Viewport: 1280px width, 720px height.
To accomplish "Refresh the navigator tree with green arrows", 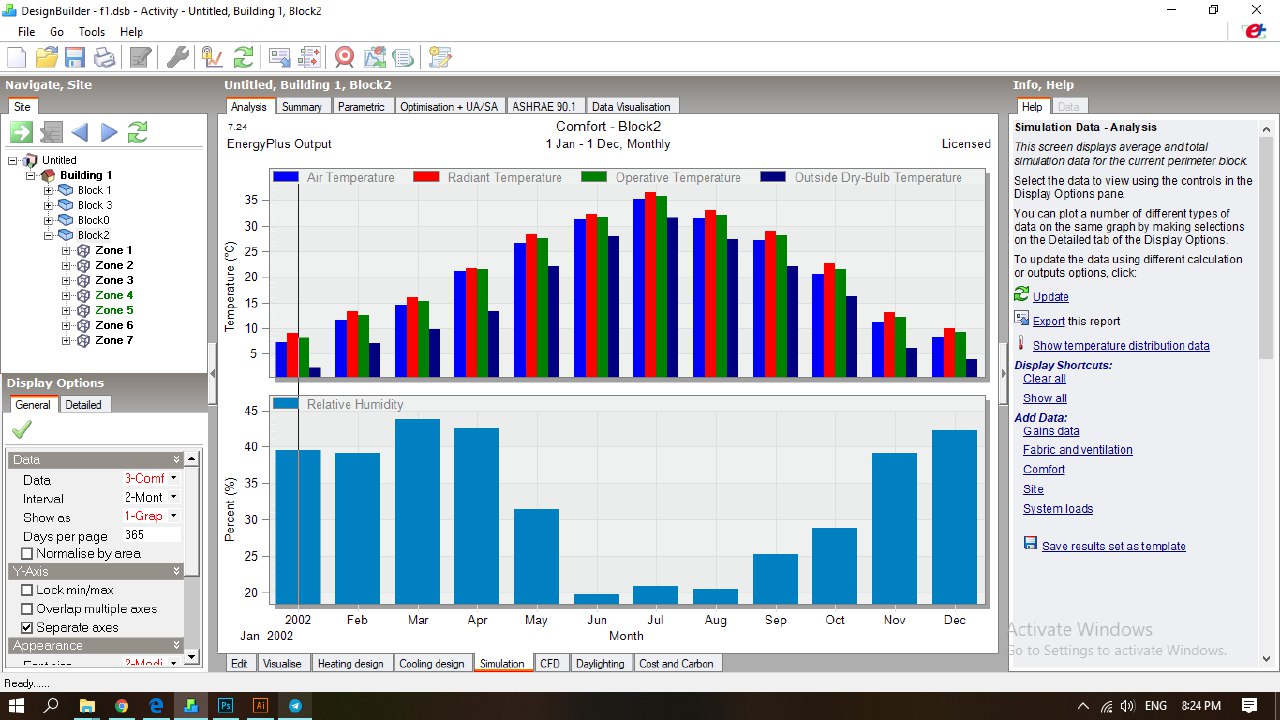I will coord(138,132).
